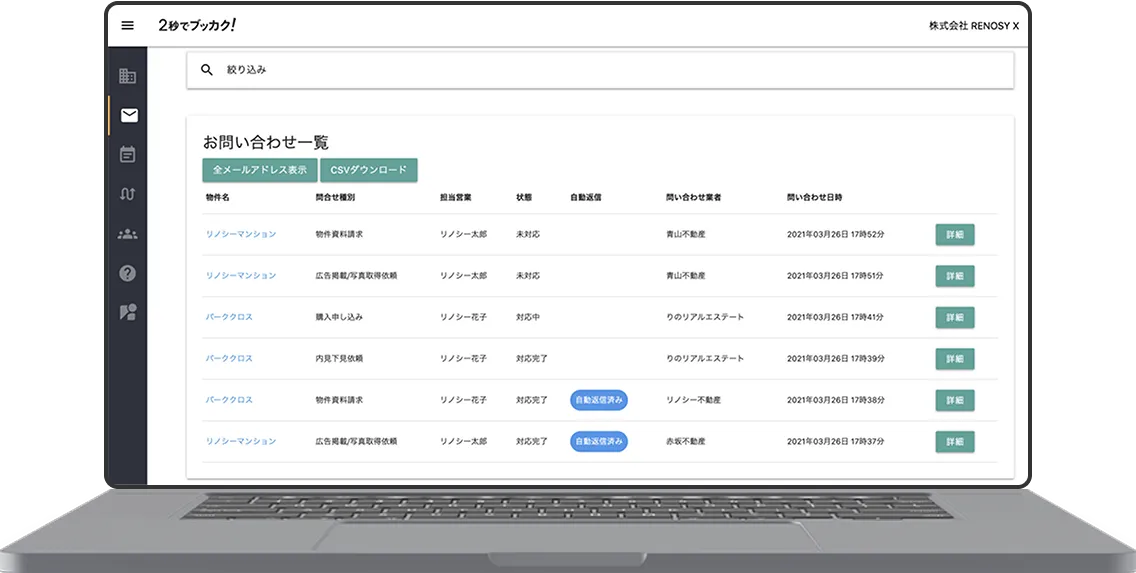This screenshot has height=573, width=1136.
Task: Open パーククロス link in 購入申し込み row
Action: point(229,317)
